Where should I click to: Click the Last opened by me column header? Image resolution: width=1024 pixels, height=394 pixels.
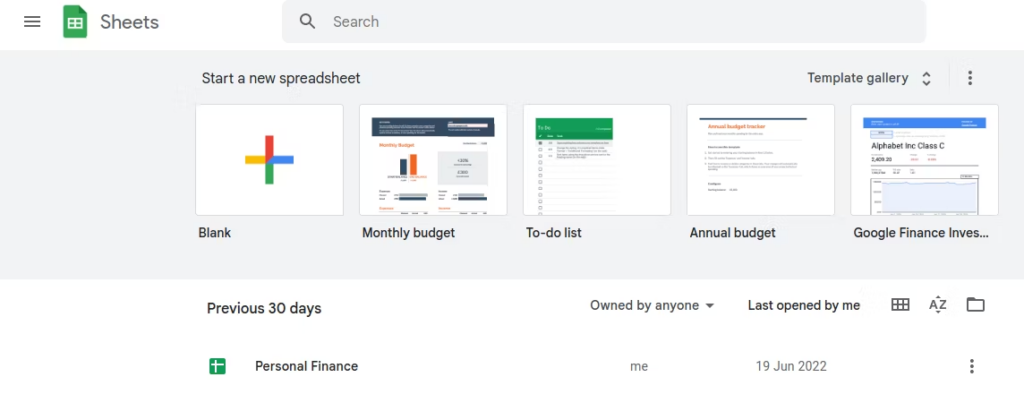804,305
